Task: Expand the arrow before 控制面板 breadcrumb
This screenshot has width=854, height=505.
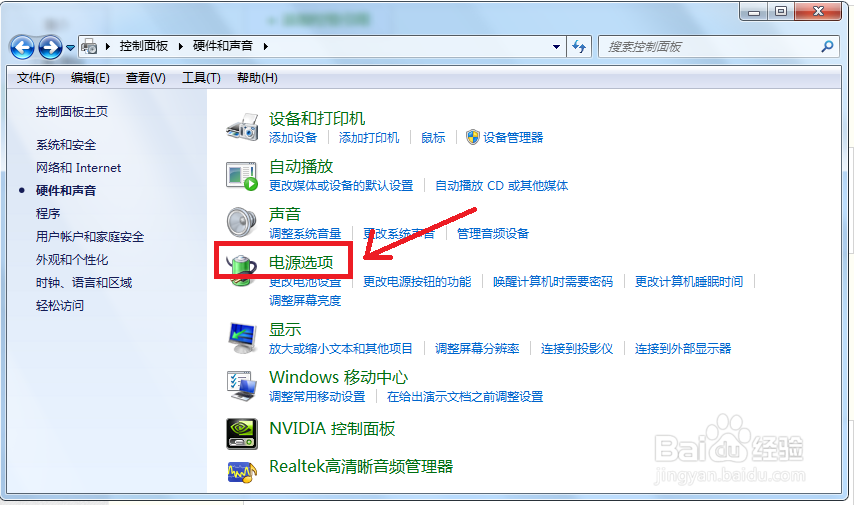Action: click(x=108, y=46)
